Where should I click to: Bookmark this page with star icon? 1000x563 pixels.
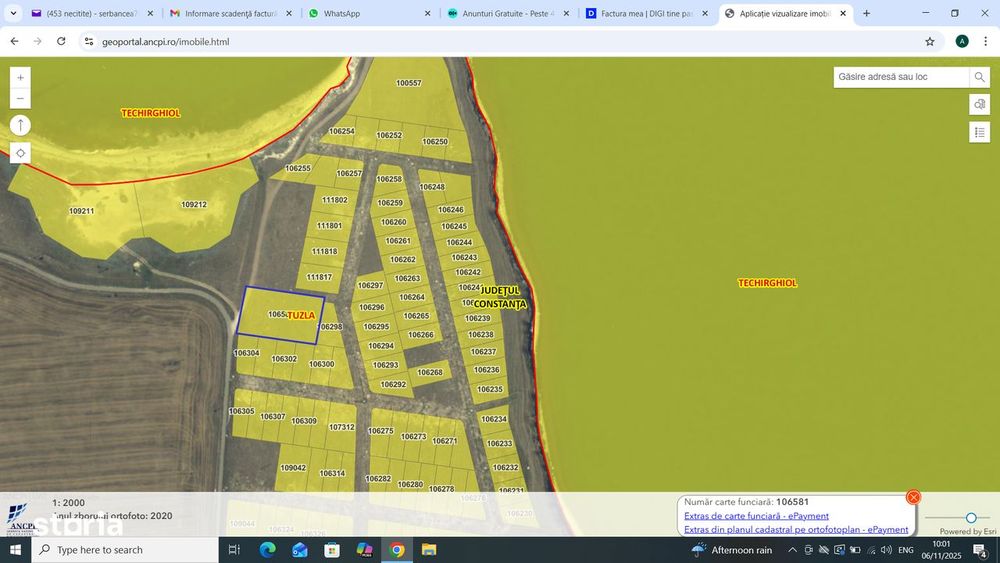pos(930,41)
